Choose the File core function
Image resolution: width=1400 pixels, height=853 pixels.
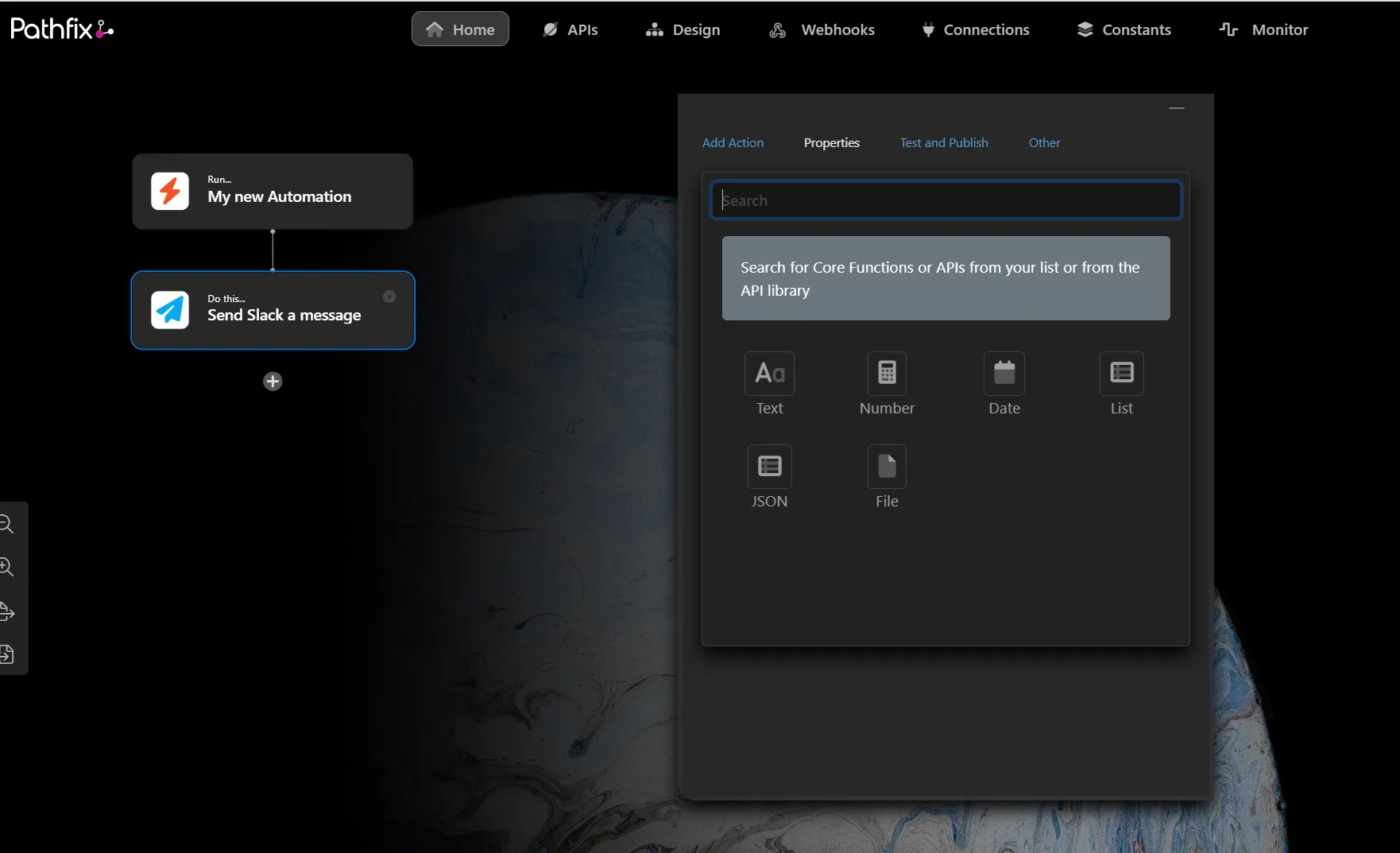pyautogui.click(x=887, y=478)
